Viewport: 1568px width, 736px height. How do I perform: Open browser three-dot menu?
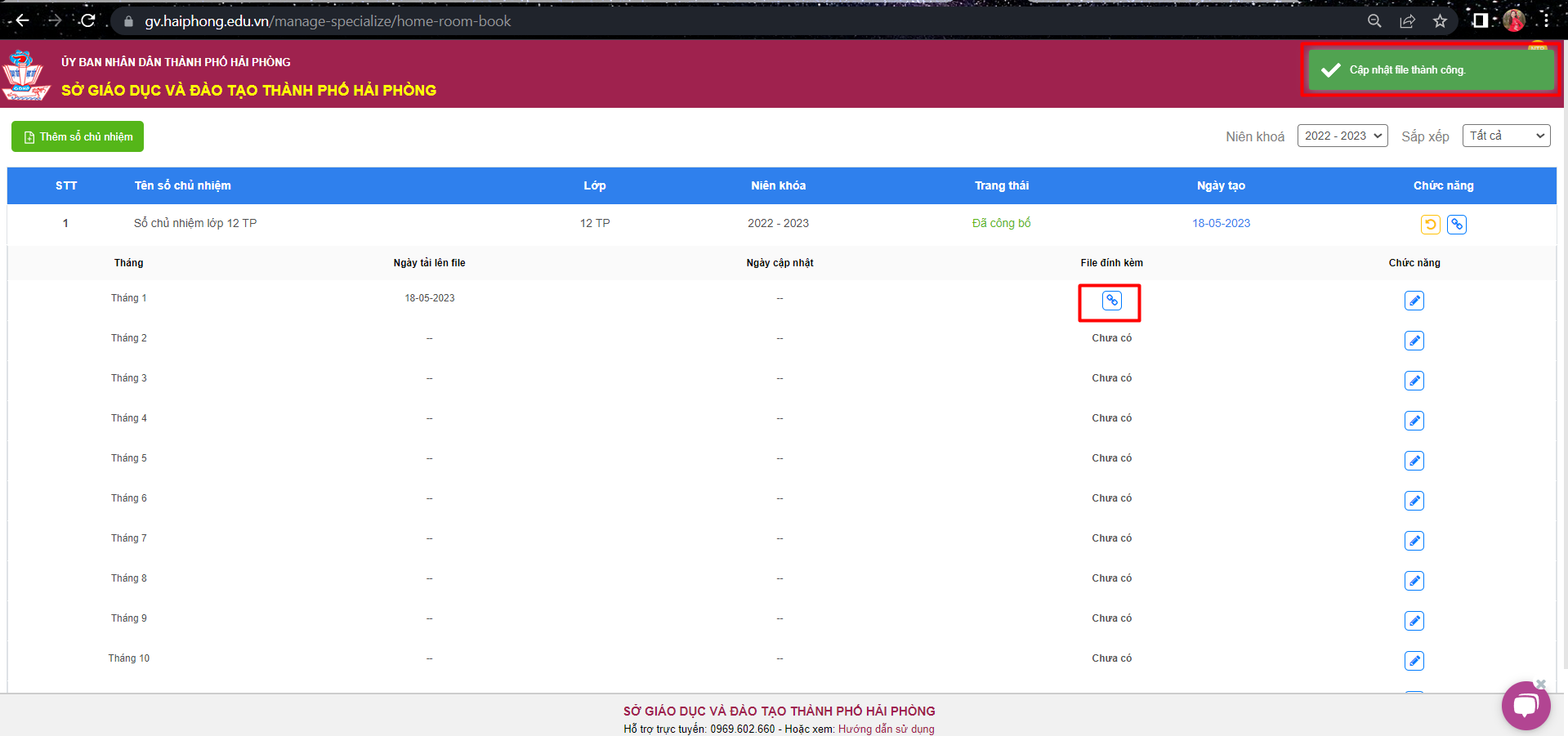(x=1546, y=21)
